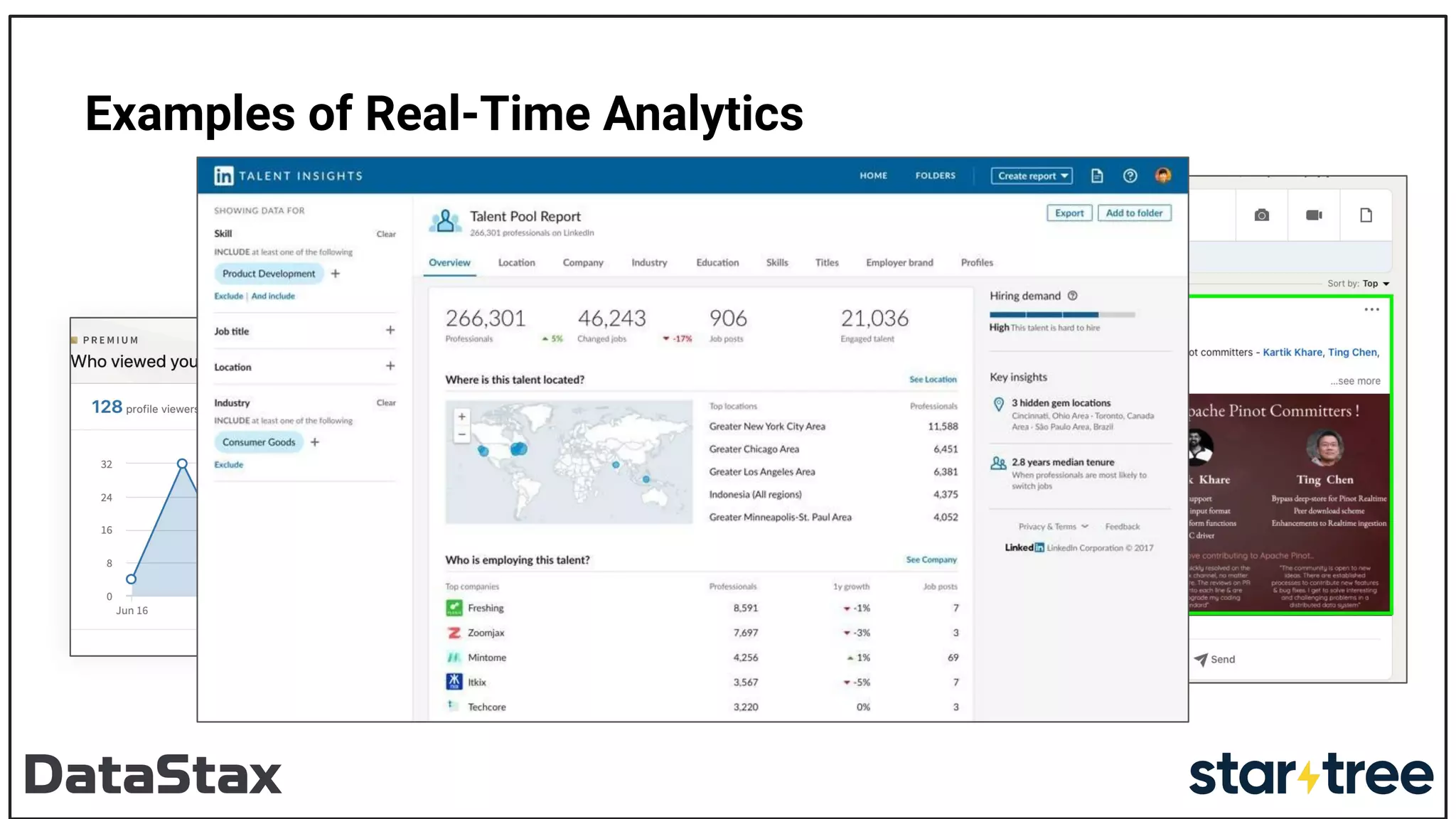Image resolution: width=1456 pixels, height=819 pixels.
Task: Click Ting Chen's photo in the Pinot Committers image
Action: pos(1324,449)
